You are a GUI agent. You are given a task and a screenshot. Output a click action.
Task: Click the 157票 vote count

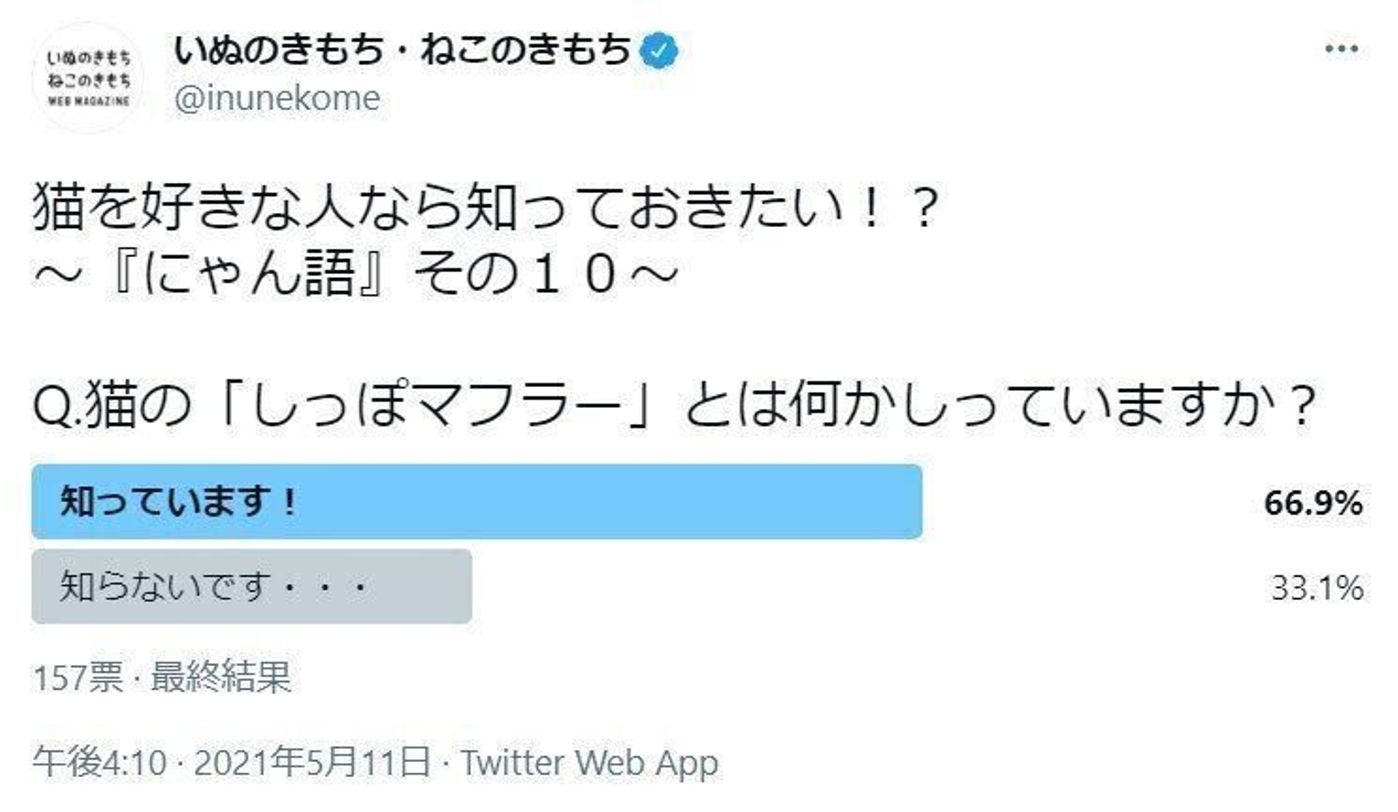click(78, 679)
